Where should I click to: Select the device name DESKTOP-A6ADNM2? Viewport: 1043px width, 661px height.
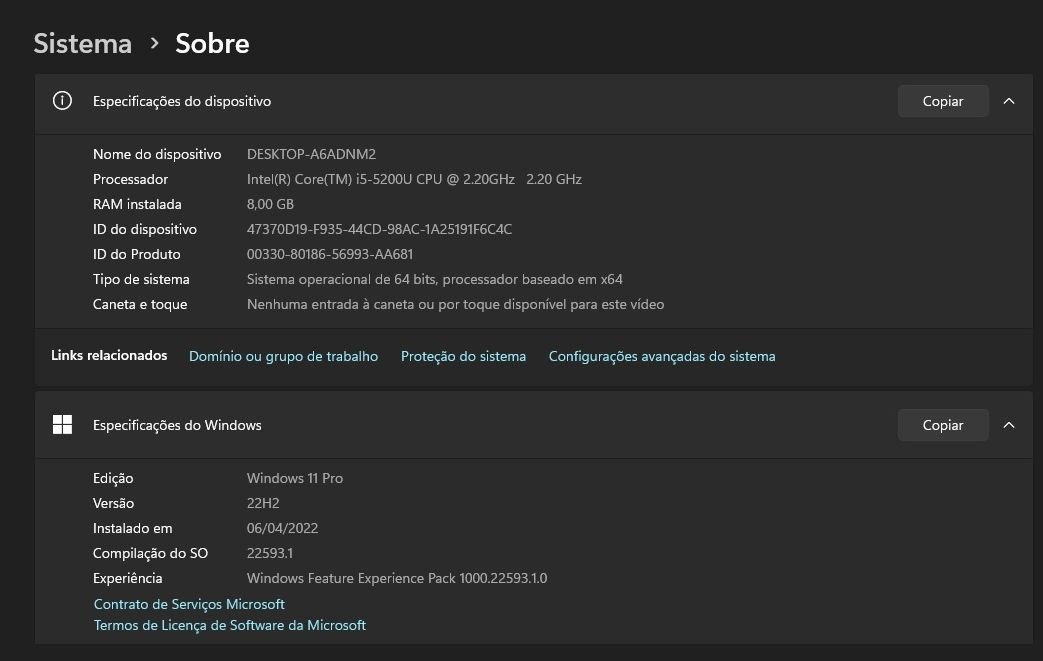311,154
